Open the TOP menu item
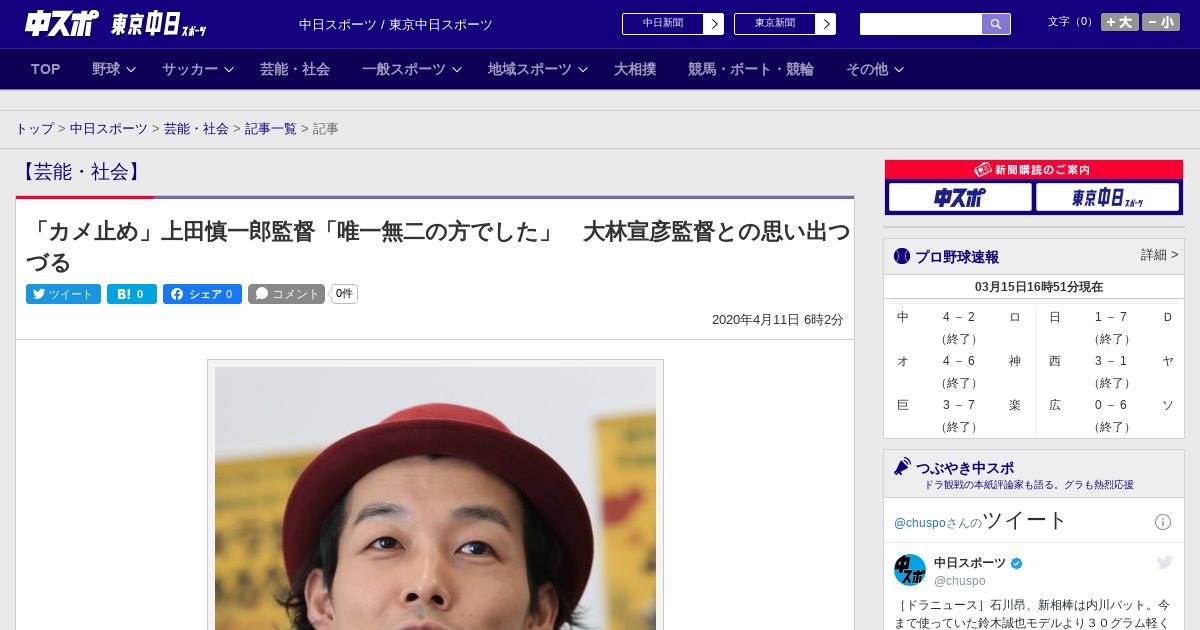1200x630 pixels. click(45, 69)
